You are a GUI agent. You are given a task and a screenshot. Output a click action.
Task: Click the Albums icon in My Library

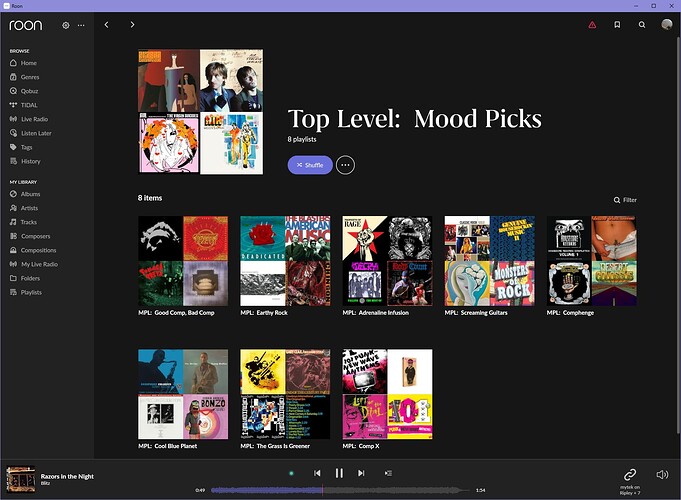click(13, 194)
